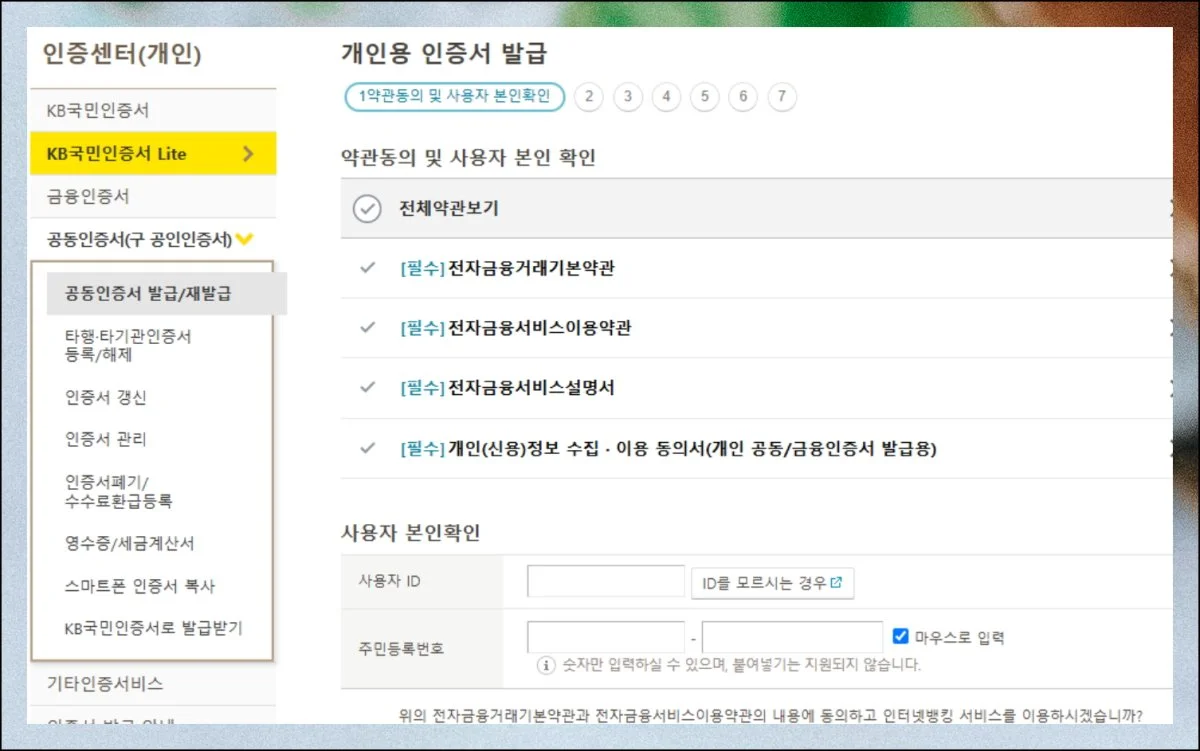1200x751 pixels.
Task: Click the 사용자 ID input field
Action: tap(606, 582)
